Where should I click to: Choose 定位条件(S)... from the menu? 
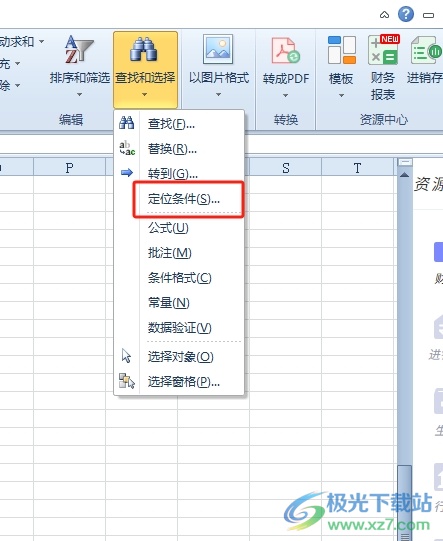coord(184,199)
